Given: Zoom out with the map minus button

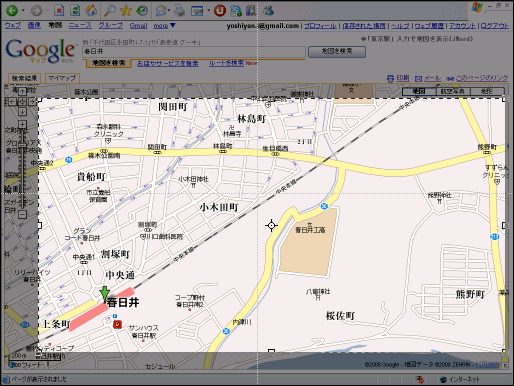Looking at the screenshot, I should (x=22, y=214).
